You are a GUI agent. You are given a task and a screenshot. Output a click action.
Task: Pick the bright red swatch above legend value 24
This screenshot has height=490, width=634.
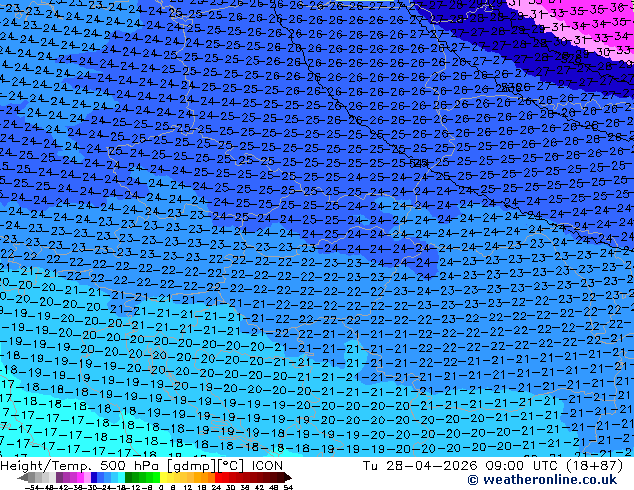(218, 477)
